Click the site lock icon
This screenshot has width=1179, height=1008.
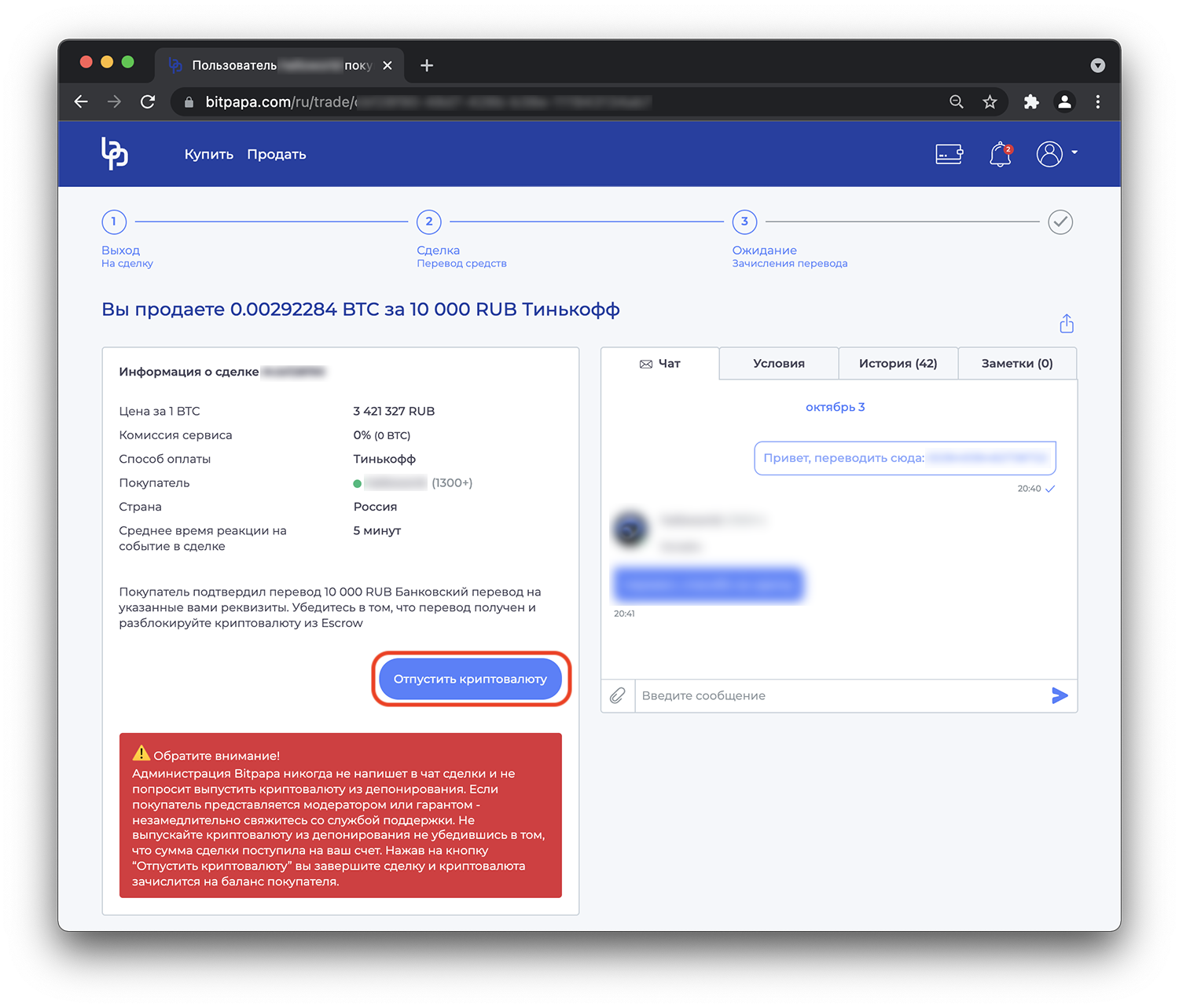[189, 102]
